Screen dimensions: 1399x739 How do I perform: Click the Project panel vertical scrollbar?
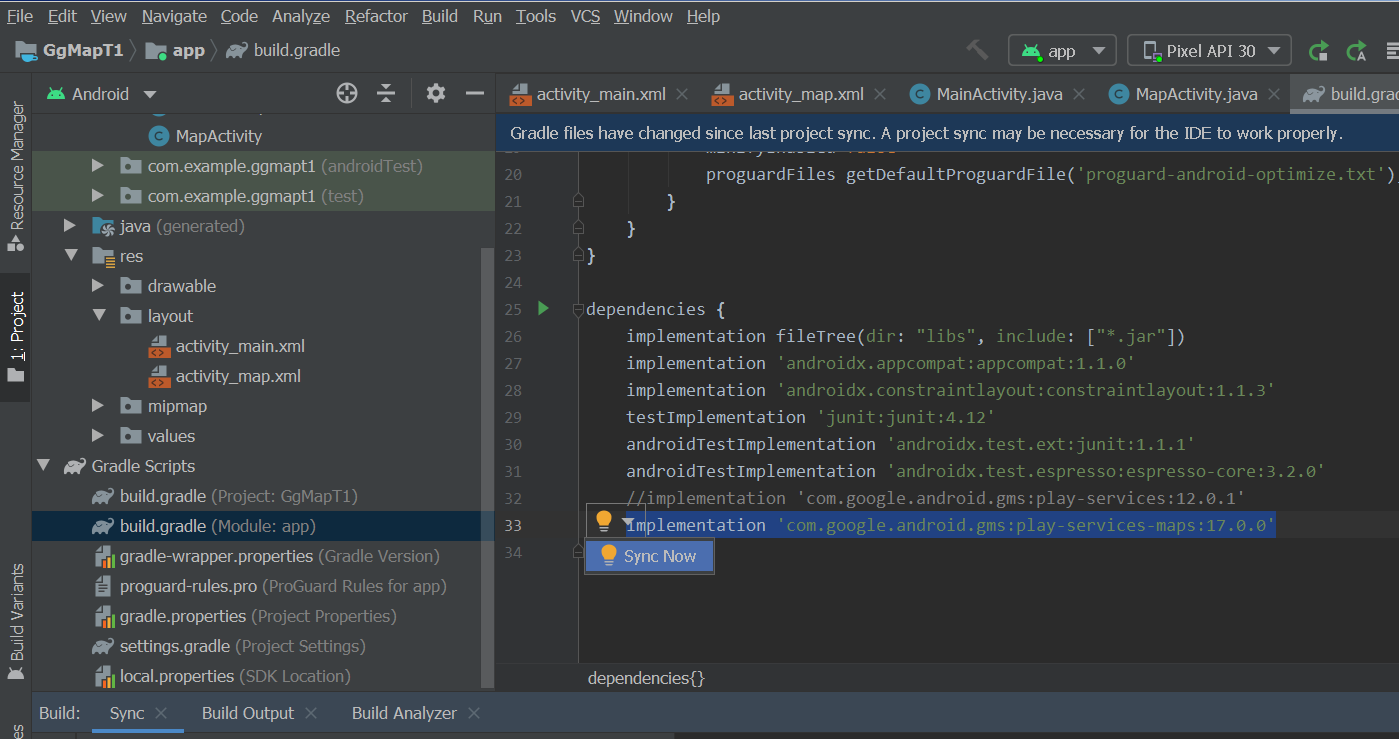tap(488, 468)
